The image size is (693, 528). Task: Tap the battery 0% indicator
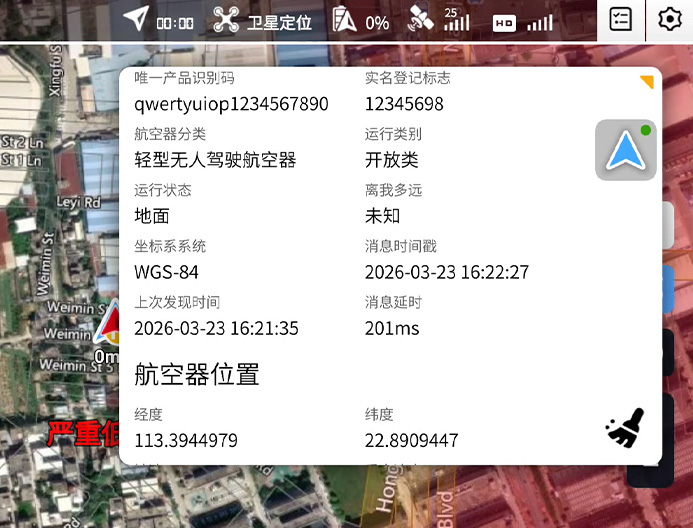tap(345, 21)
